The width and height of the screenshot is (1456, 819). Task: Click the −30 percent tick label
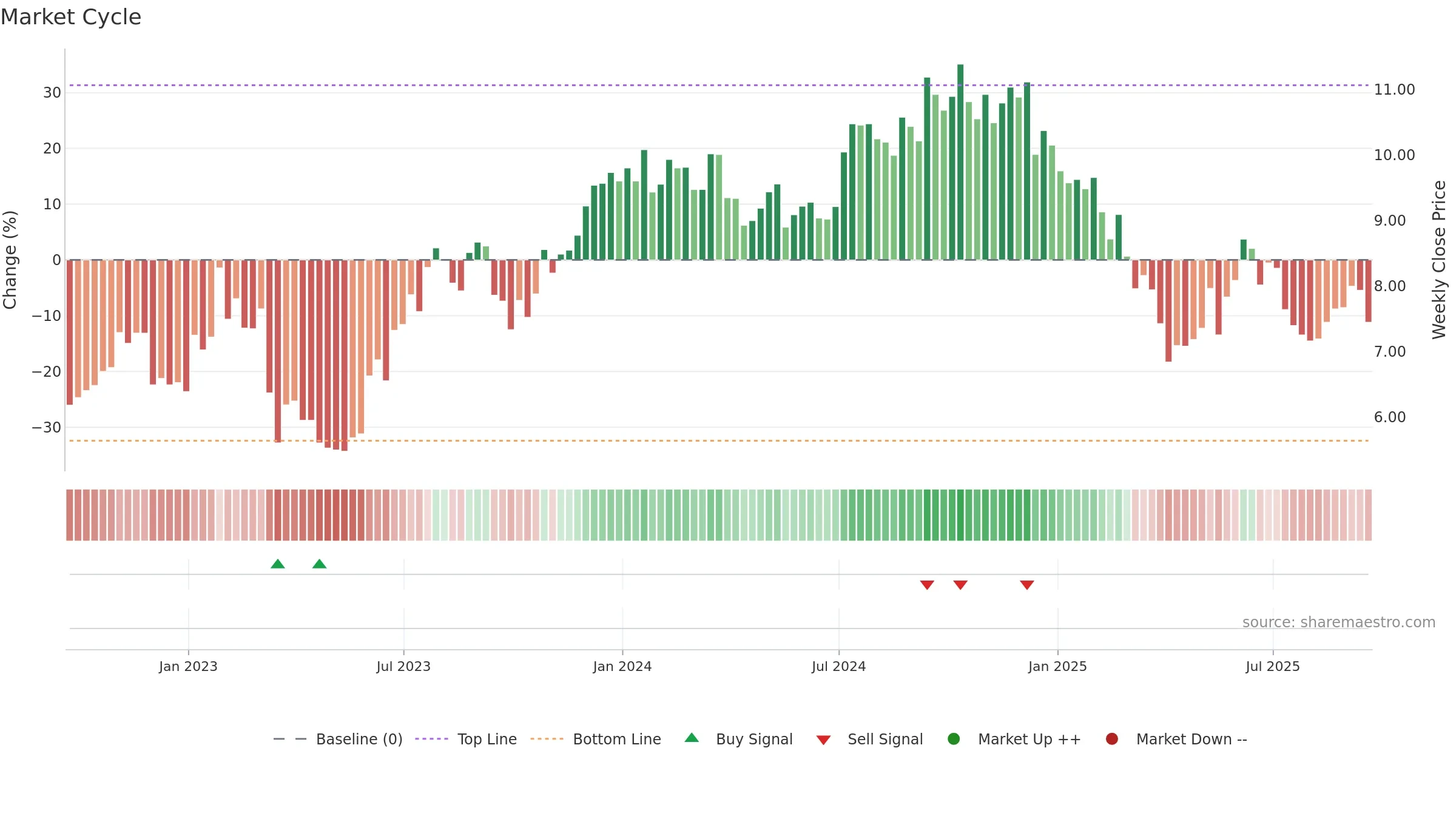[x=47, y=428]
